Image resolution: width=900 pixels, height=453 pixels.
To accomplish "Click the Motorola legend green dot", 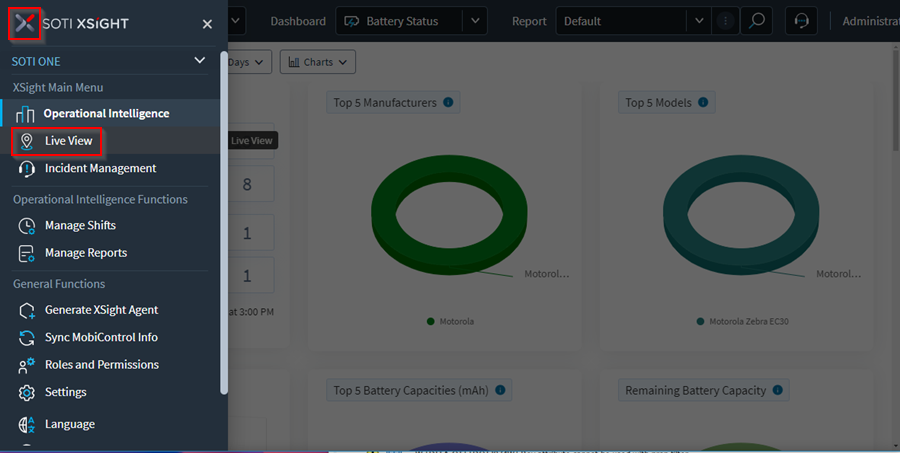I will coord(430,322).
